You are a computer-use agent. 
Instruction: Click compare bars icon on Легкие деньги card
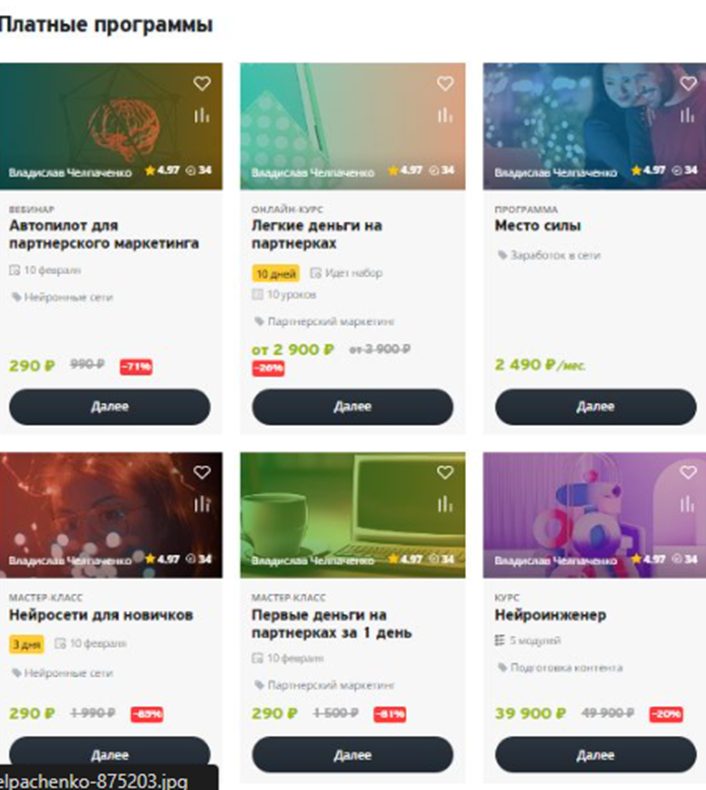click(444, 115)
